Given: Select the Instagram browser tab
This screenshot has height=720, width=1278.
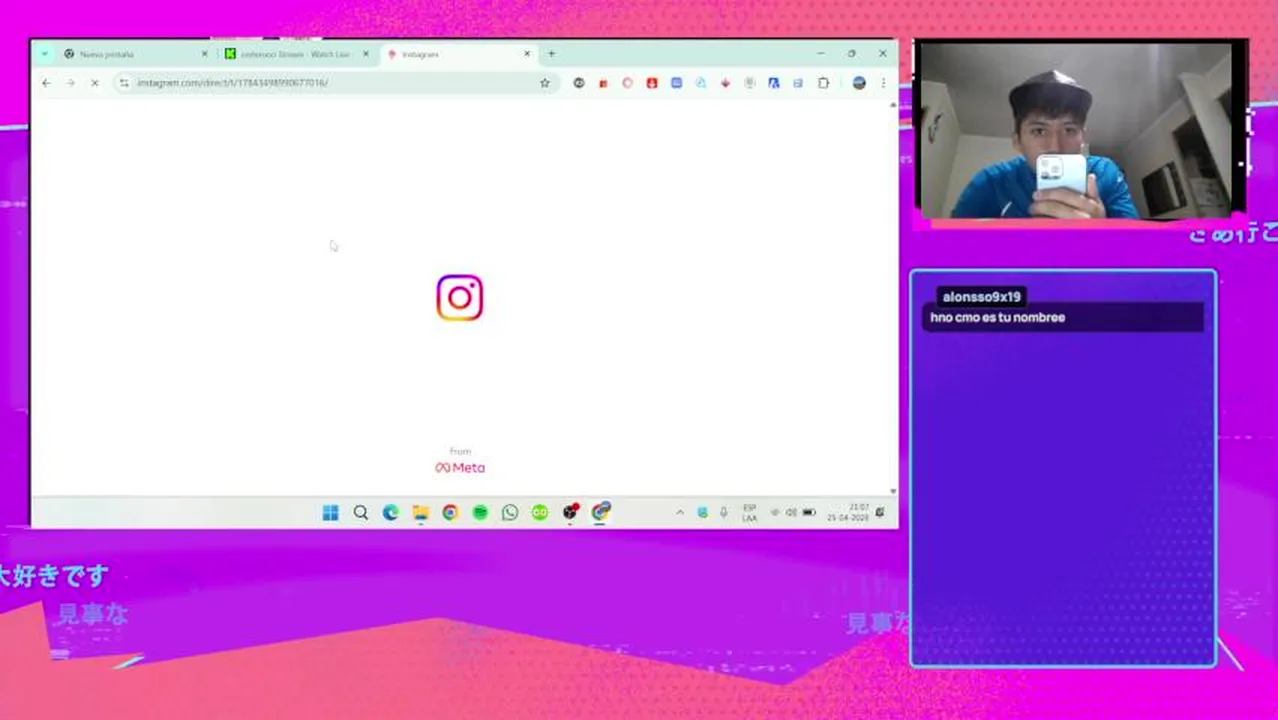Looking at the screenshot, I should click(x=458, y=54).
